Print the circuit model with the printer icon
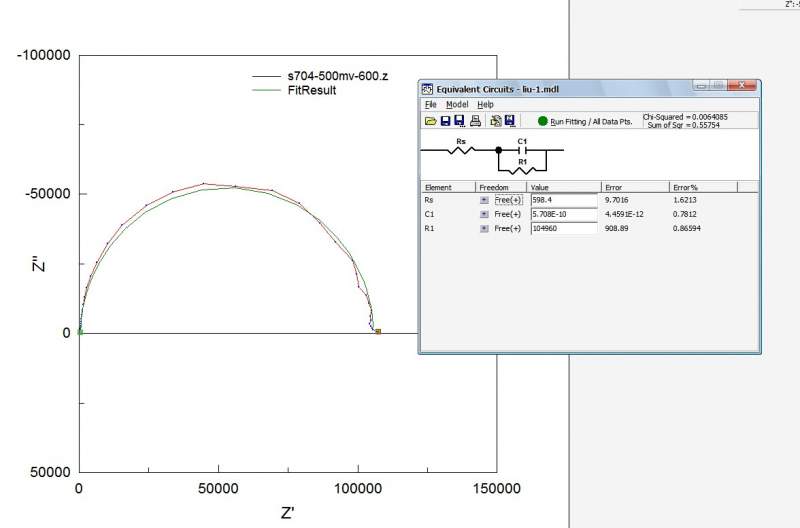The image size is (800, 528). [x=476, y=121]
